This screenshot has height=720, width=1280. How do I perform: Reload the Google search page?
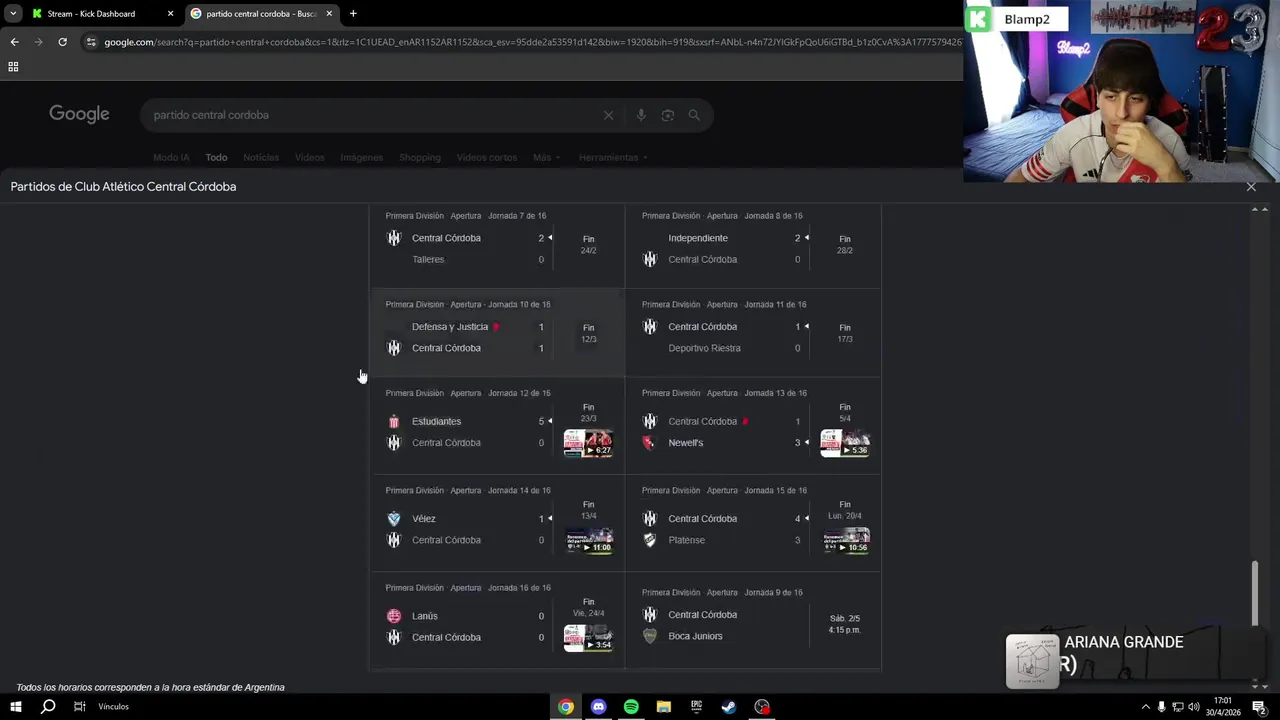click(x=62, y=42)
